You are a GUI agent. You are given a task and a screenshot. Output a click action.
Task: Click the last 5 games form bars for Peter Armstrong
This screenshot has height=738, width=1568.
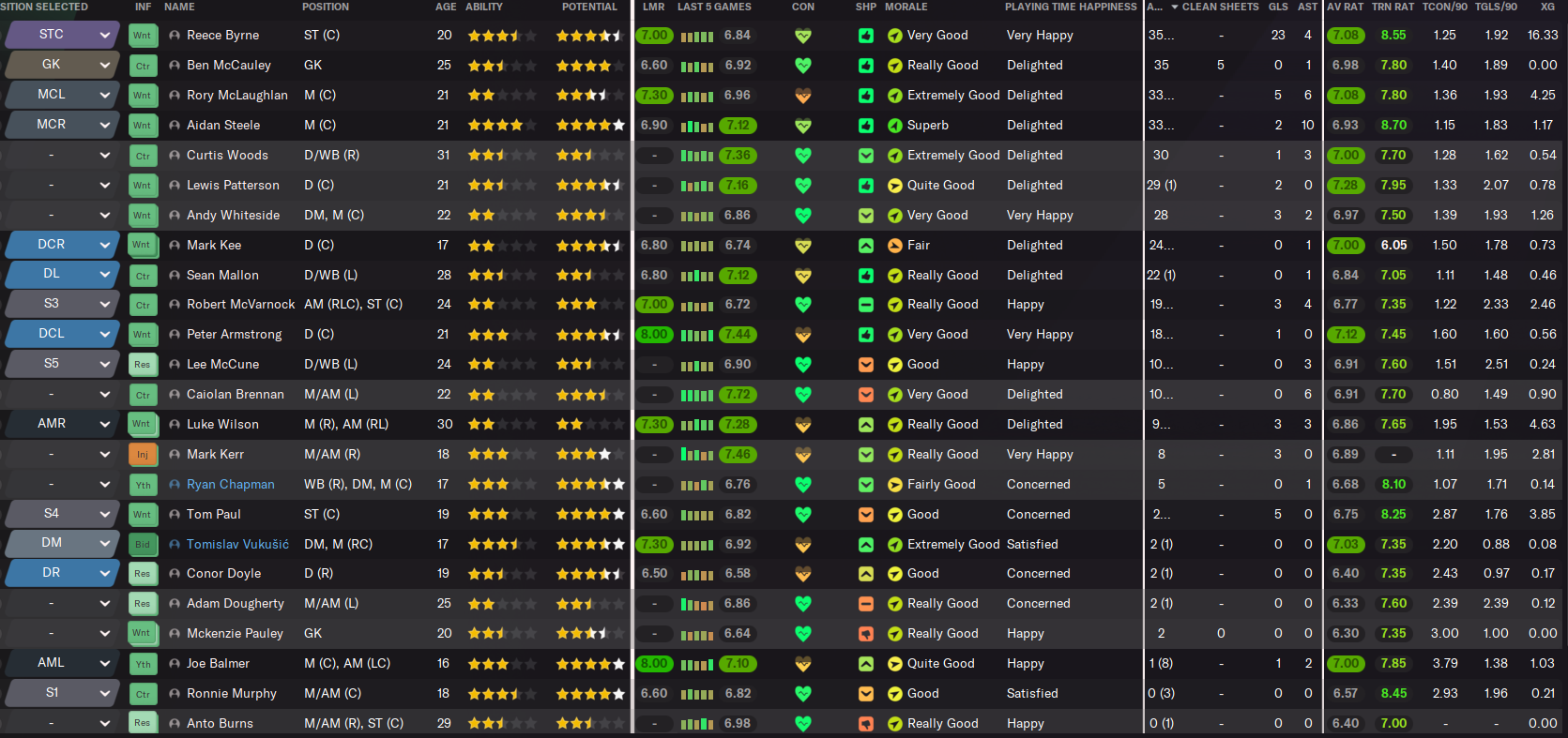click(x=696, y=335)
